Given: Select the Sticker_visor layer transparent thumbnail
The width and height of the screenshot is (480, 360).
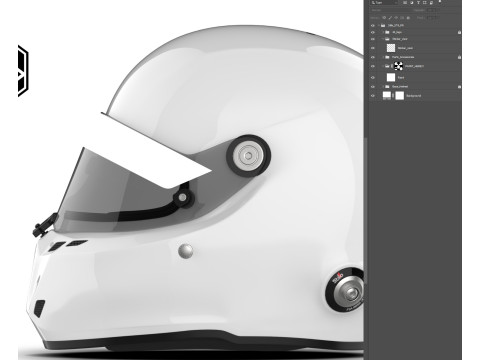Looking at the screenshot, I should pos(391,48).
